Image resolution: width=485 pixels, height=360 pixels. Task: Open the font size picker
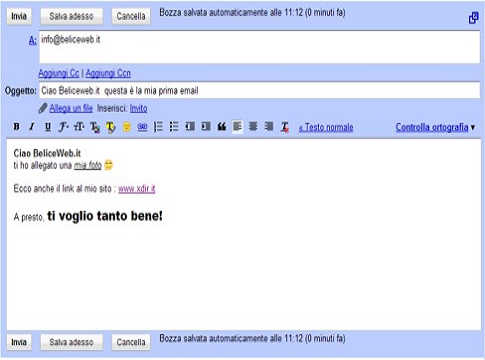(79, 127)
